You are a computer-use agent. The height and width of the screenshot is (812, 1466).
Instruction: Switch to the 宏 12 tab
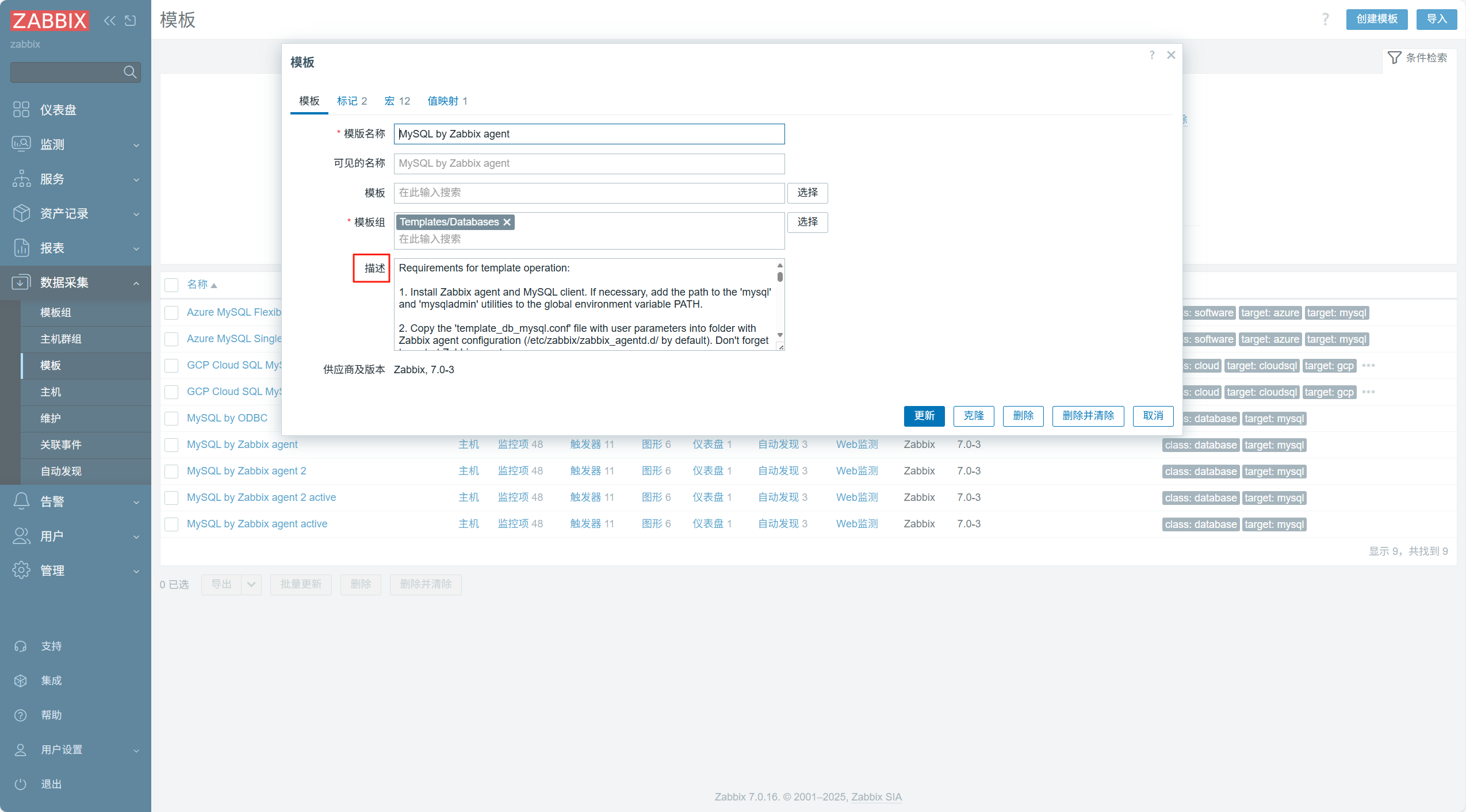coord(397,101)
